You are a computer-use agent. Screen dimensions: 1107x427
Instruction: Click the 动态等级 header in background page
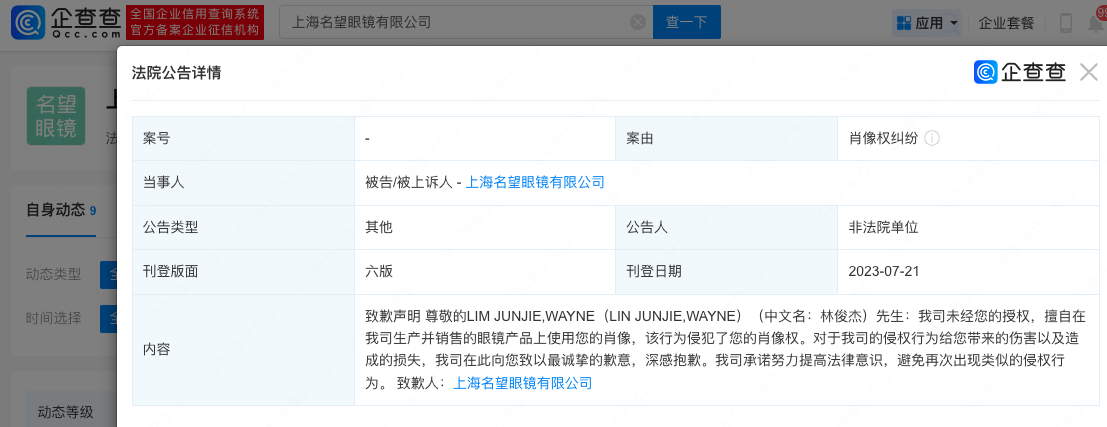[x=65, y=411]
